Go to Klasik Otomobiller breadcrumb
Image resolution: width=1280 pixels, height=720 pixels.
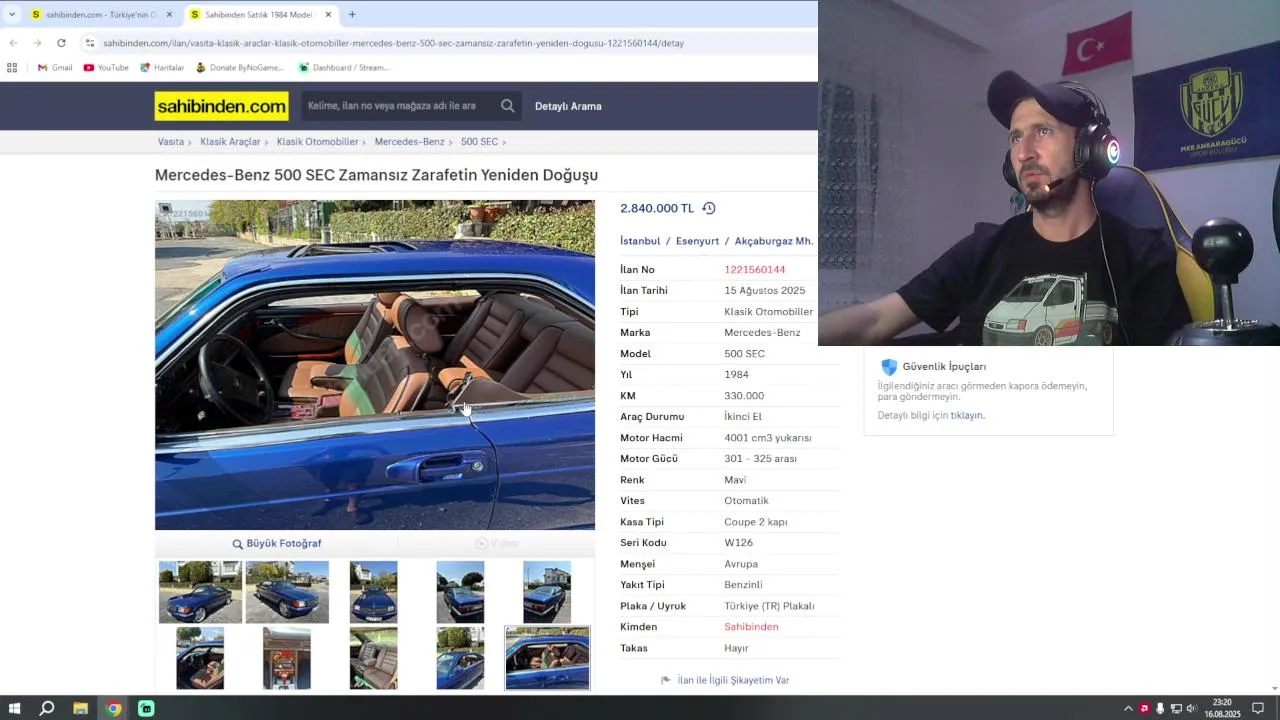(x=317, y=142)
